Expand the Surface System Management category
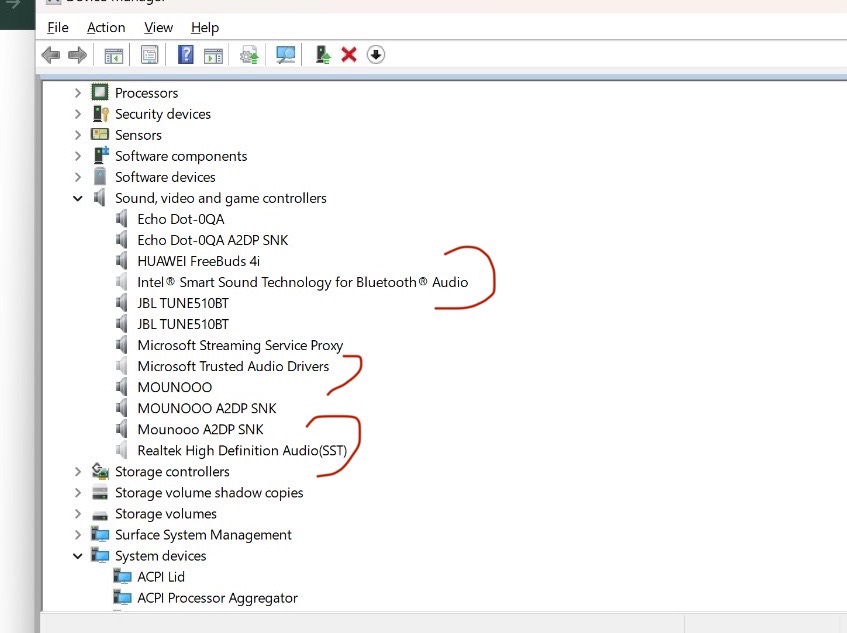This screenshot has width=847, height=633. point(78,535)
